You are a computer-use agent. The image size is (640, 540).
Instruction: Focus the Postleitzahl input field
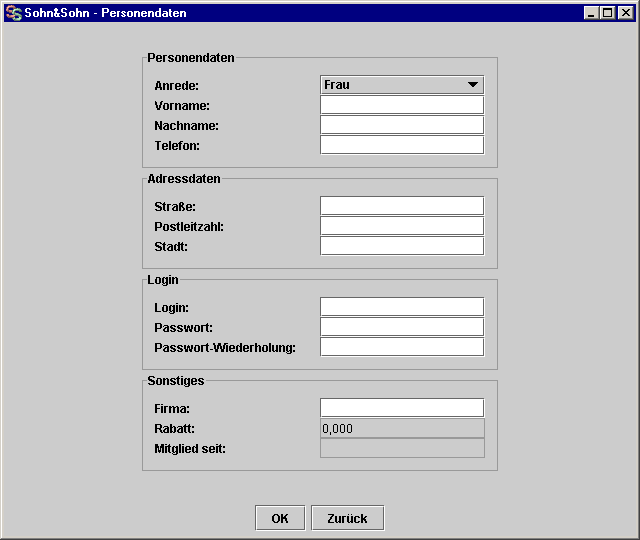pyautogui.click(x=402, y=226)
